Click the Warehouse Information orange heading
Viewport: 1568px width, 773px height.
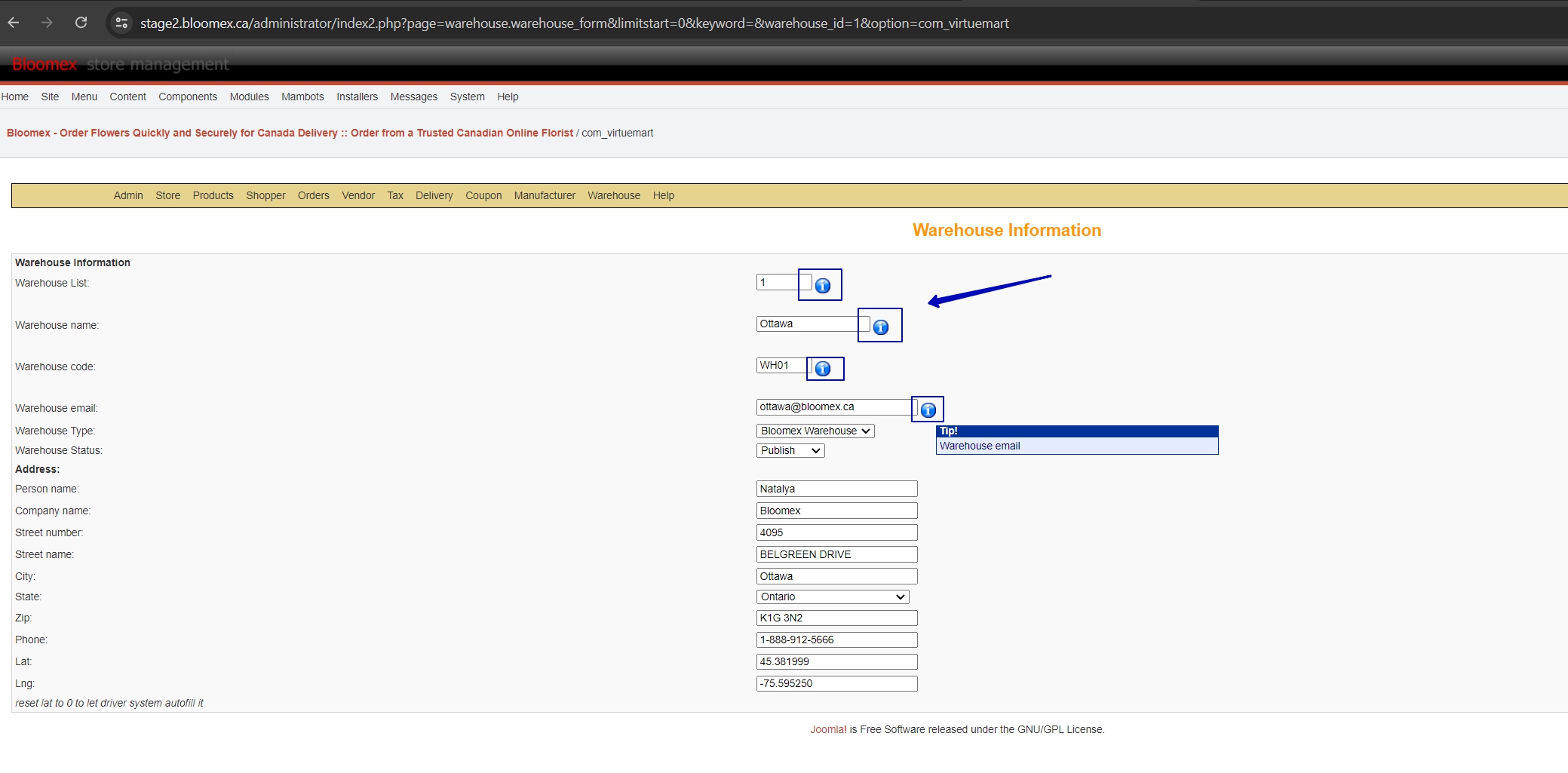pos(1007,230)
